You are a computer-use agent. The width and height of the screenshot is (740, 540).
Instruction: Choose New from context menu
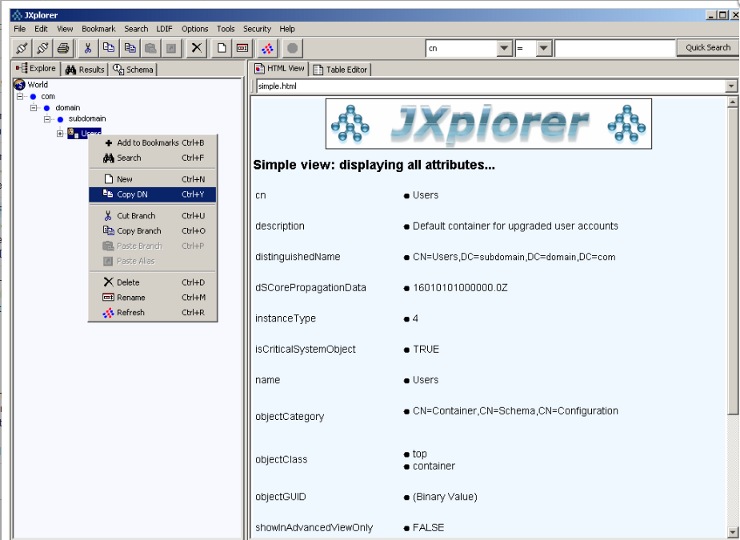click(152, 179)
